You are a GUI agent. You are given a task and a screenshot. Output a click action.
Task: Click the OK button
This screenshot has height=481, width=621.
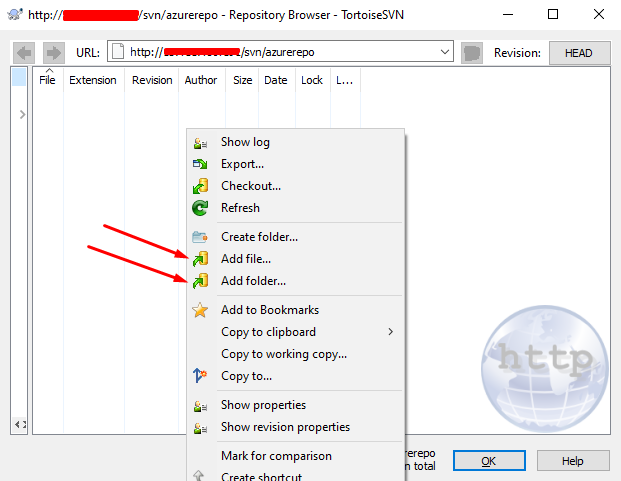(489, 461)
